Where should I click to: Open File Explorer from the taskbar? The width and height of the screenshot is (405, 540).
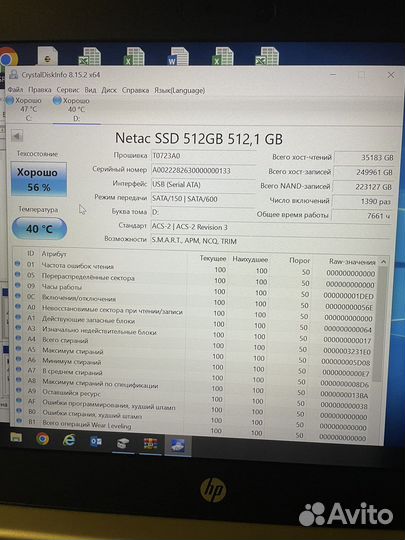pos(16,438)
